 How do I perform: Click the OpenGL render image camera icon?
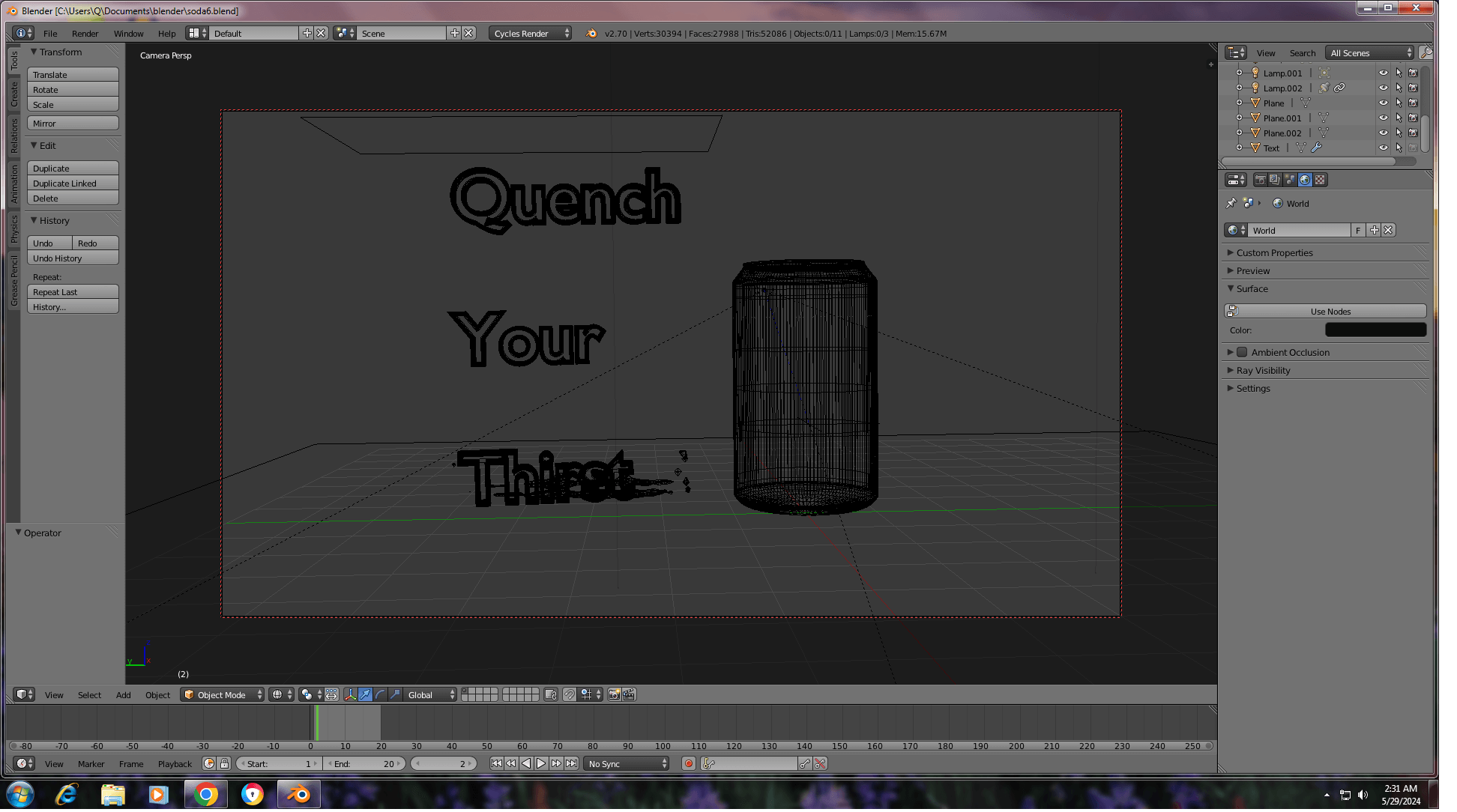pos(614,695)
